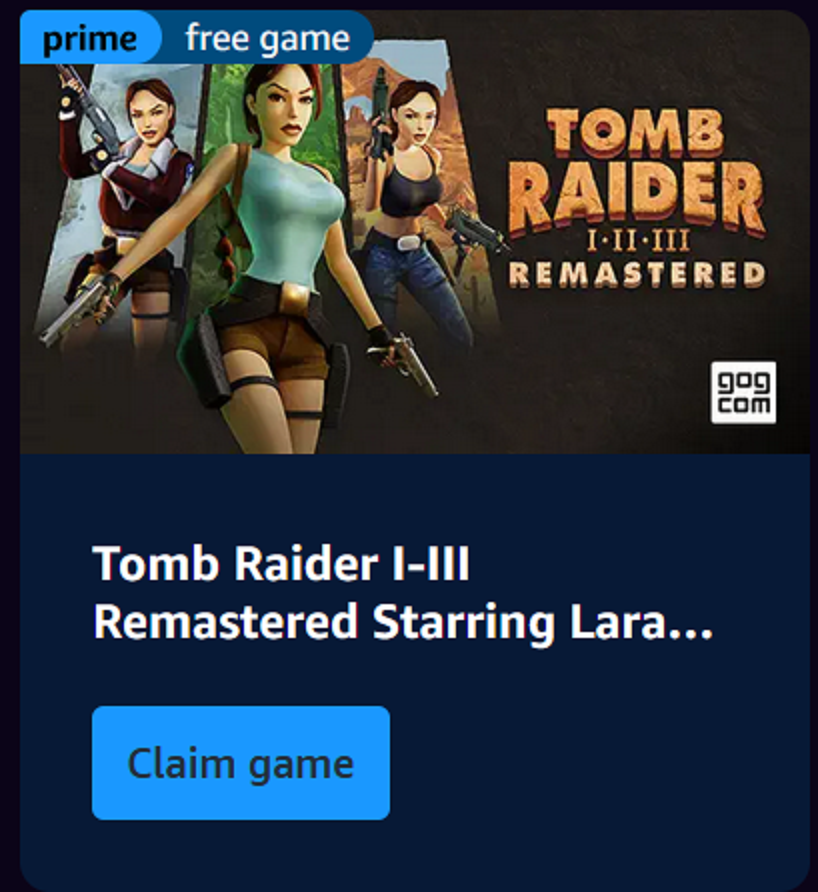818x892 pixels.
Task: Click the gog.com logo icon
Action: (743, 392)
